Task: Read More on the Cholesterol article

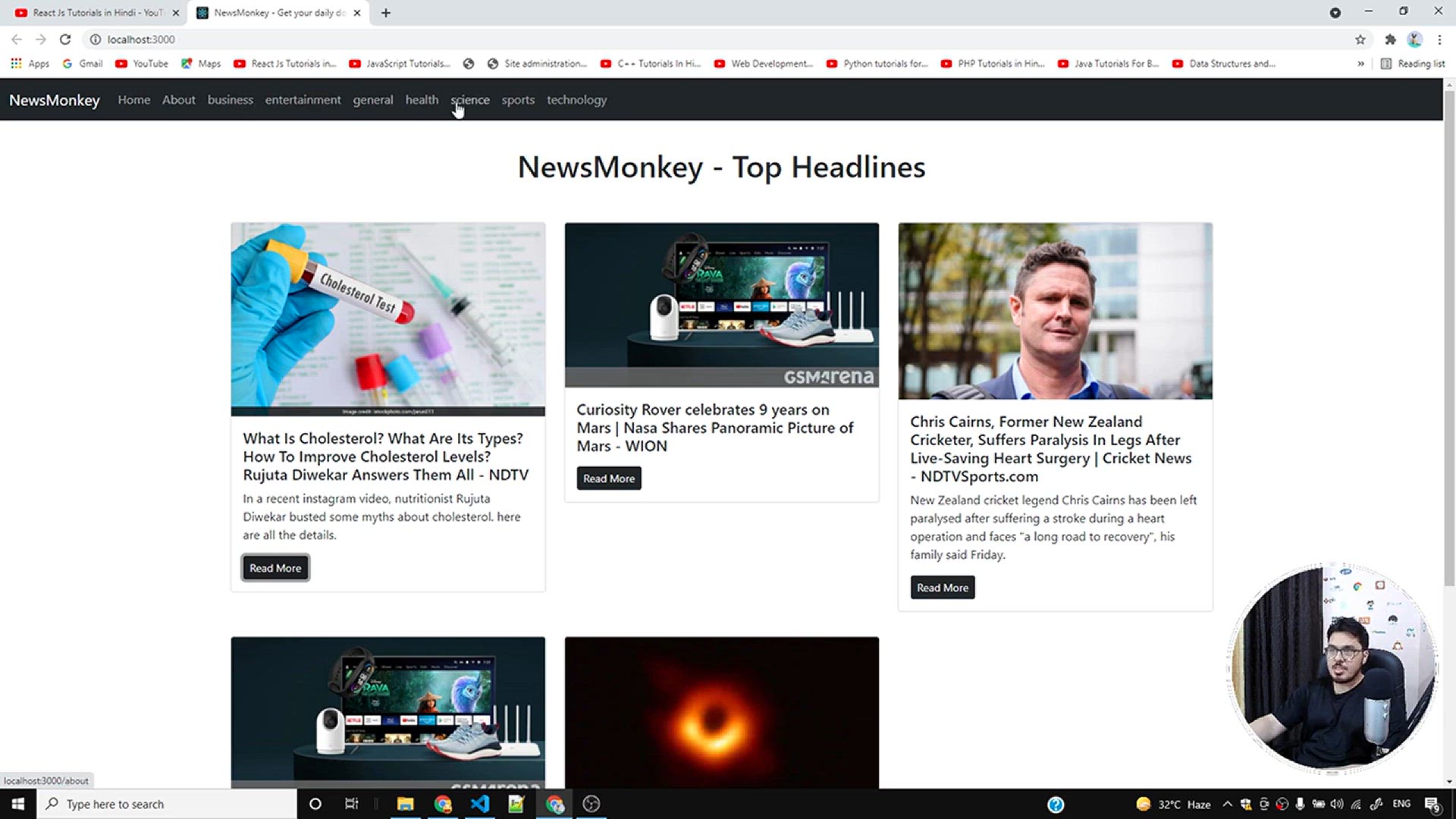Action: 275,568
